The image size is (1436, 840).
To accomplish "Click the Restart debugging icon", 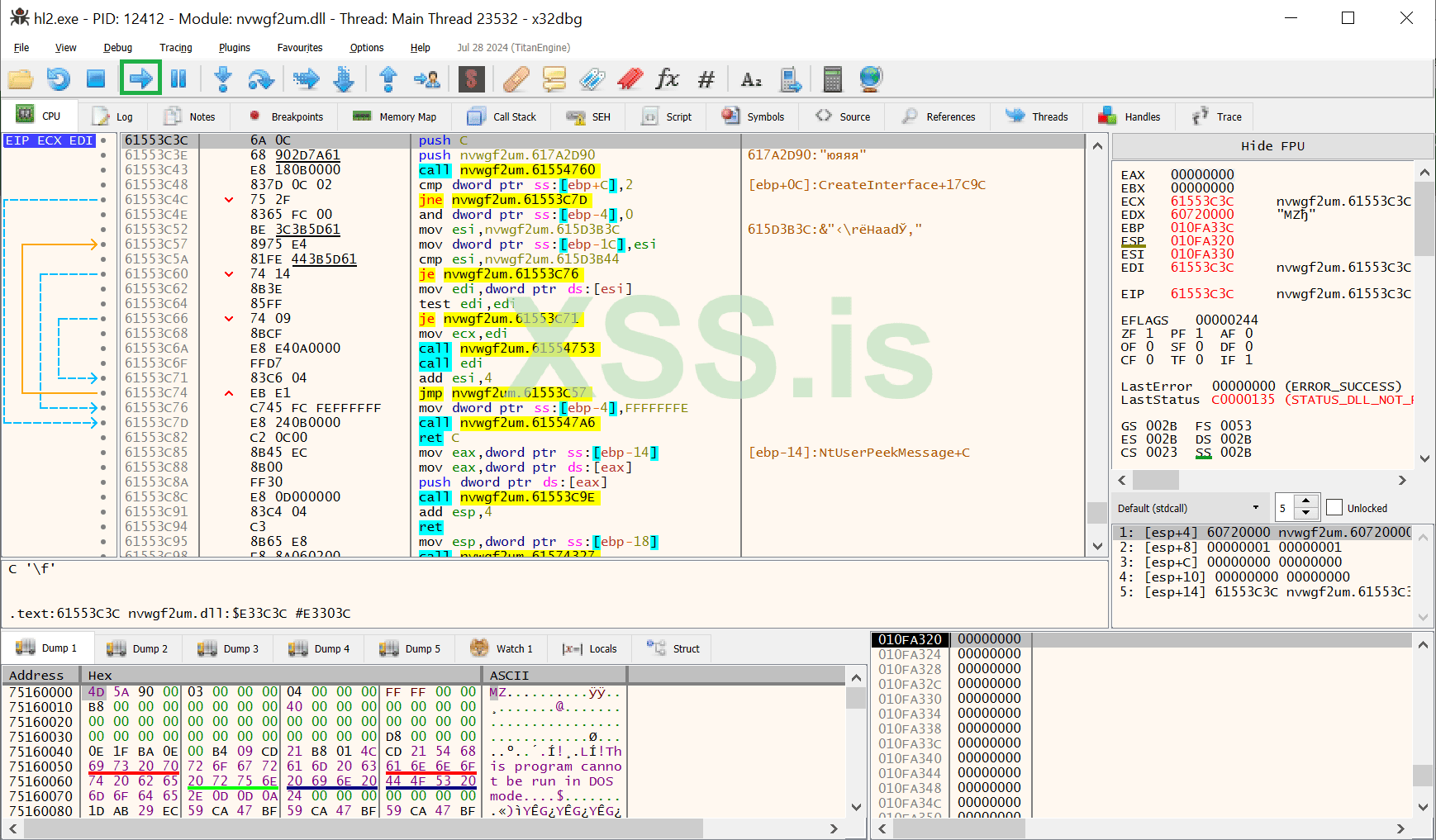I will click(x=58, y=79).
